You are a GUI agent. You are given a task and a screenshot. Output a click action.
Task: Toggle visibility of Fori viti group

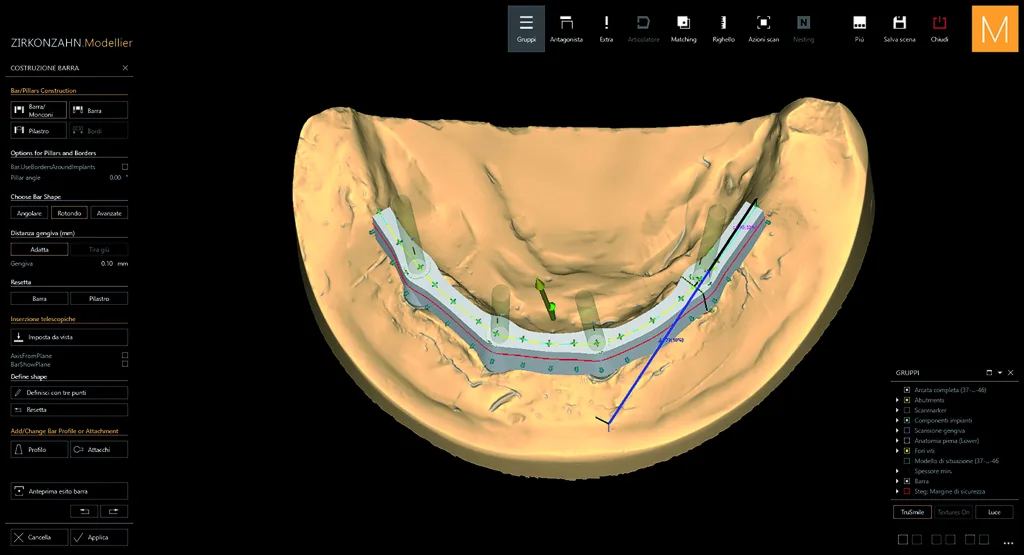906,451
